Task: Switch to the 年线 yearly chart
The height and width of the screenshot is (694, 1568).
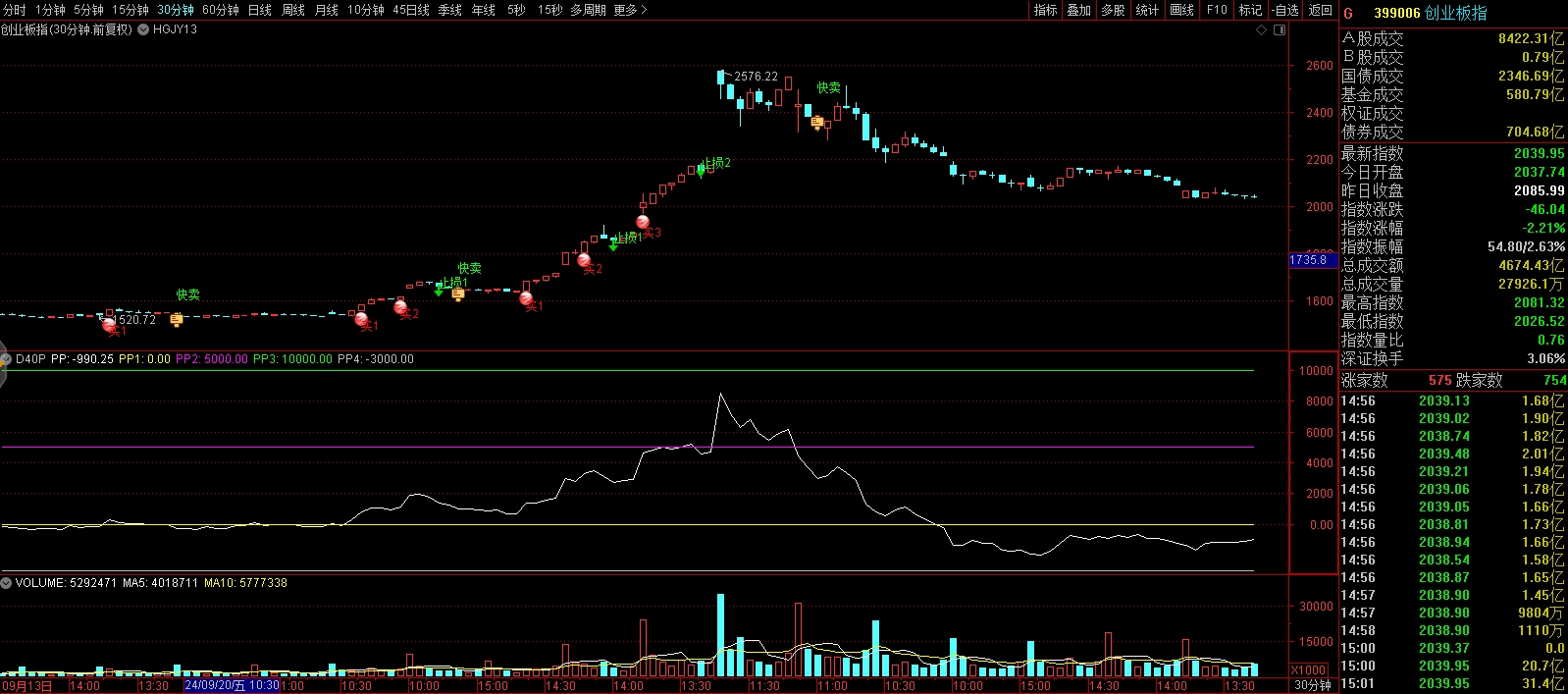Action: 484,10
